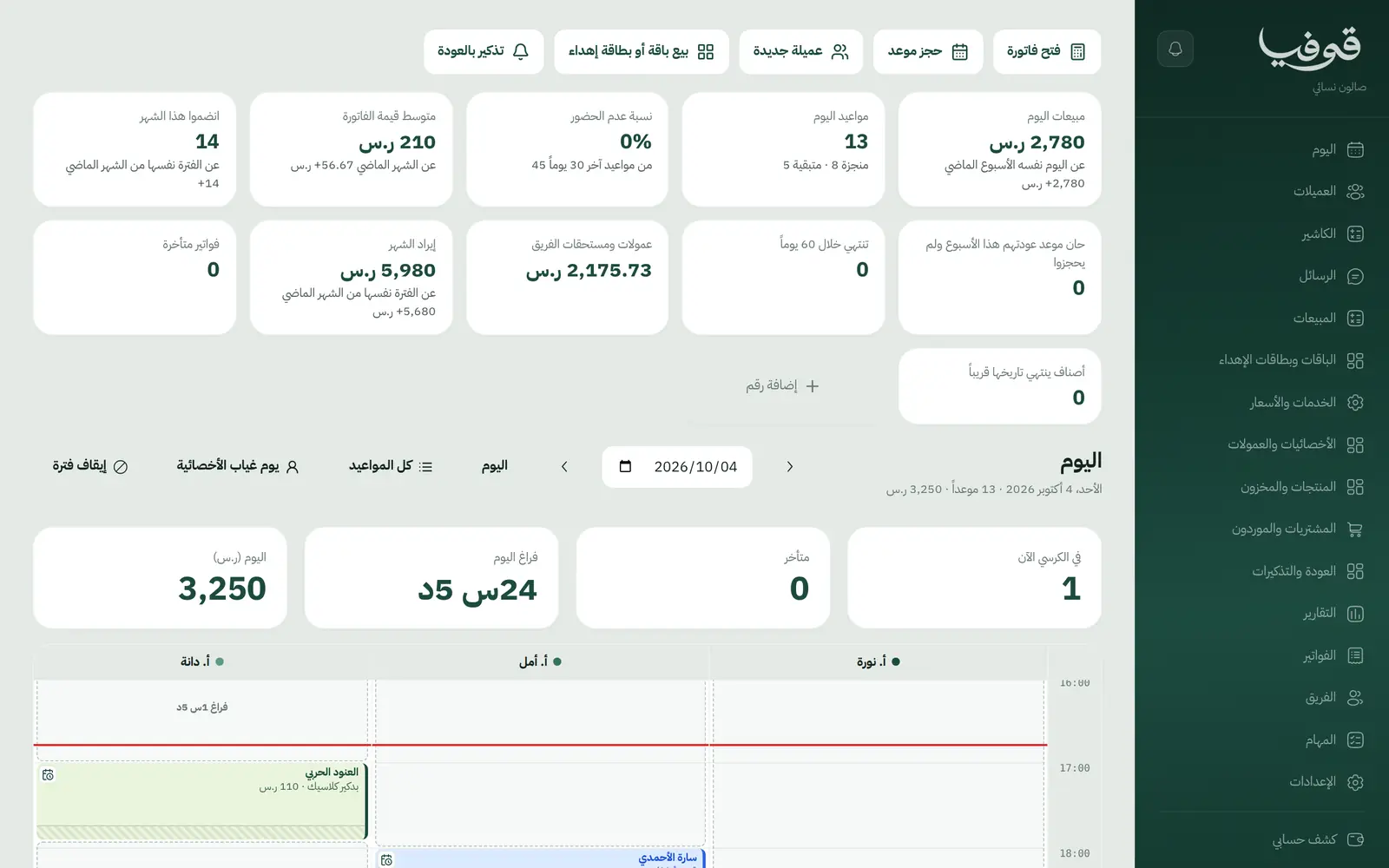
Task: Click the المنتجات والمخزون sidebar icon
Action: [x=1355, y=487]
